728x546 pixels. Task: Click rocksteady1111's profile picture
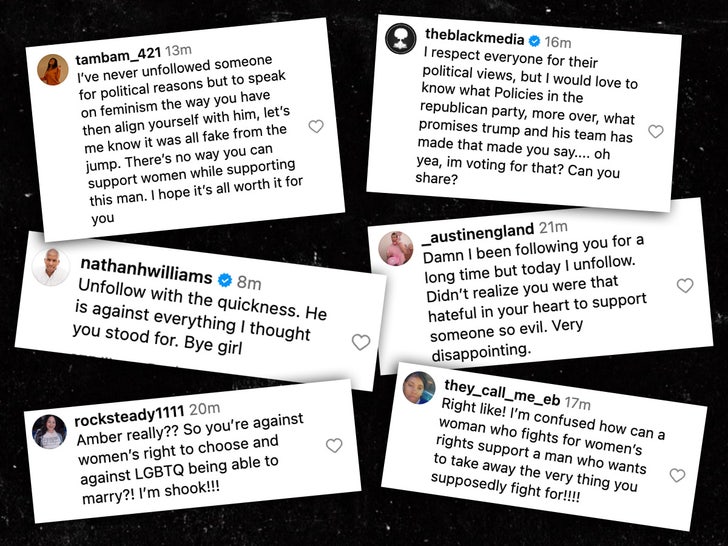click(51, 430)
